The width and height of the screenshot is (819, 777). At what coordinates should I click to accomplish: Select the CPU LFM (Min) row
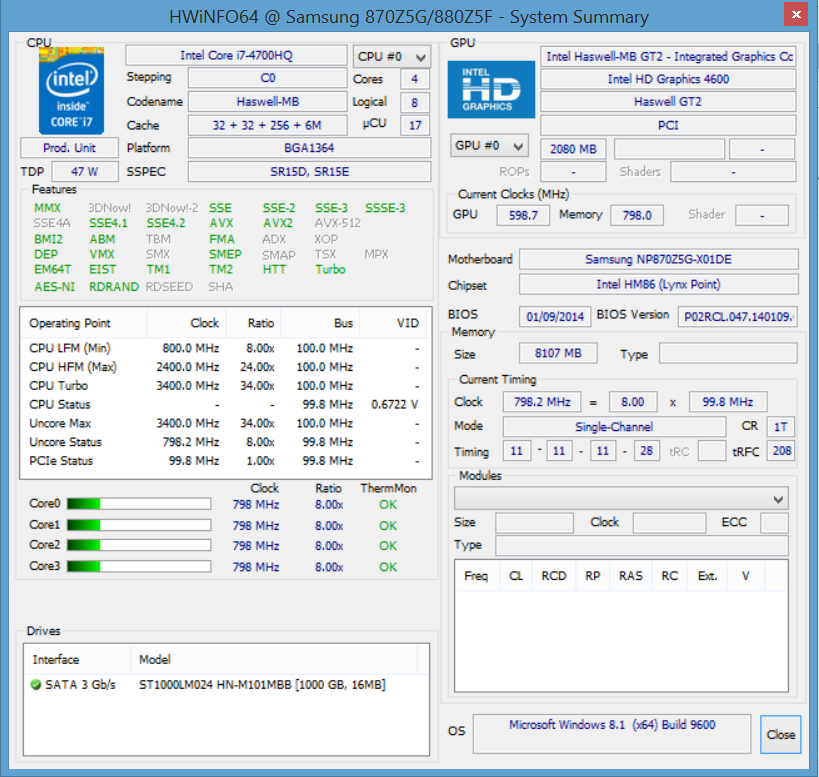[x=225, y=348]
